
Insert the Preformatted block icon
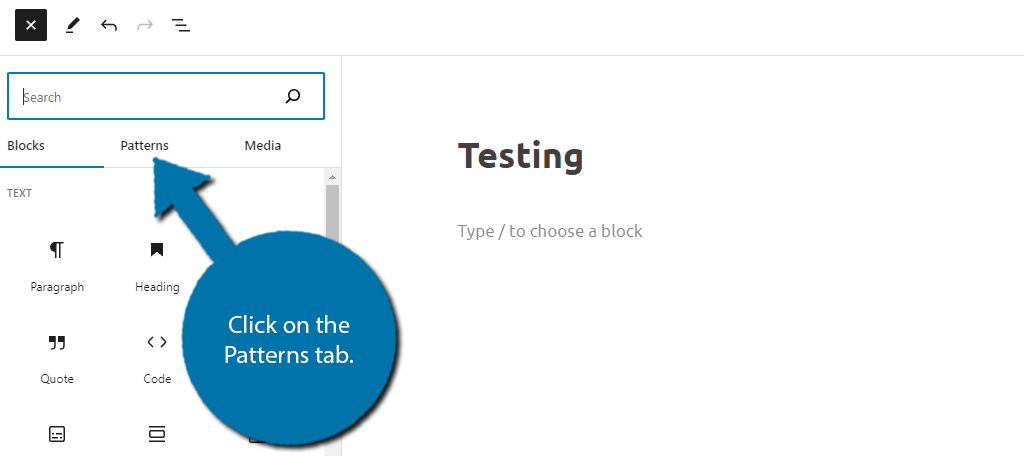click(57, 434)
